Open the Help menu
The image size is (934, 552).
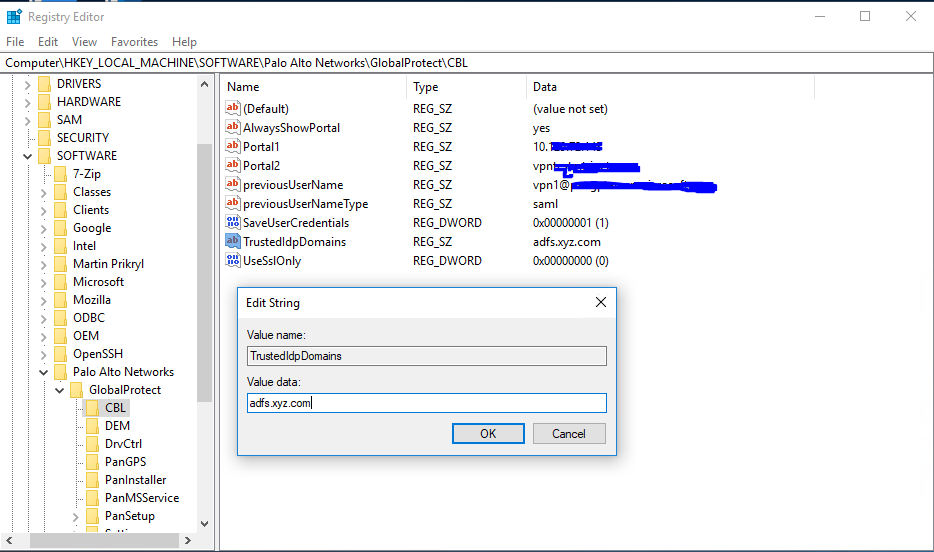(184, 42)
